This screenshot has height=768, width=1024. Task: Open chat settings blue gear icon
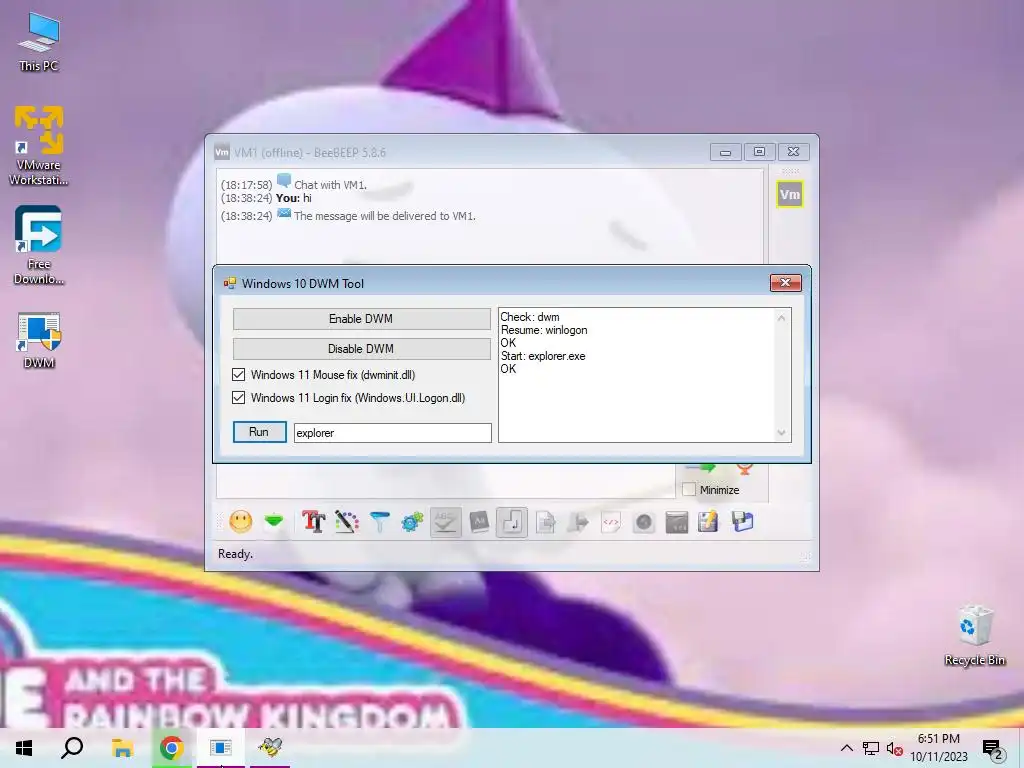412,522
